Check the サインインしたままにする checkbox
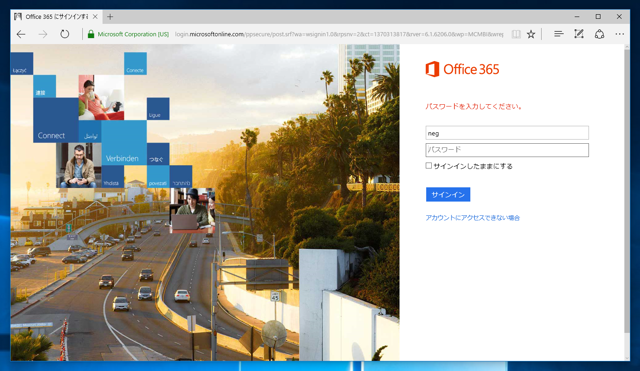The image size is (640, 371). (428, 165)
